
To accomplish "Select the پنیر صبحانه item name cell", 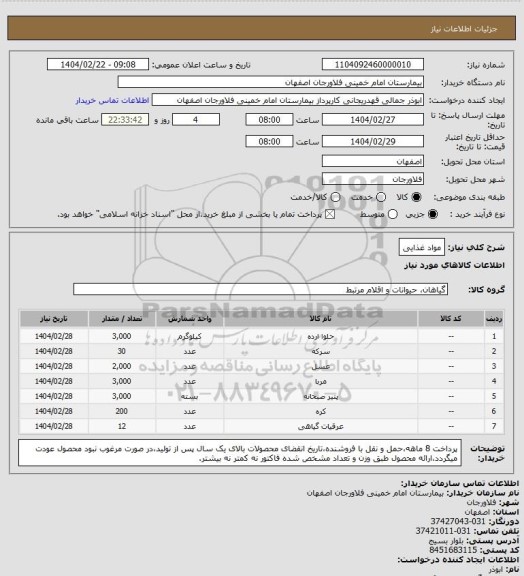I will coord(320,396).
